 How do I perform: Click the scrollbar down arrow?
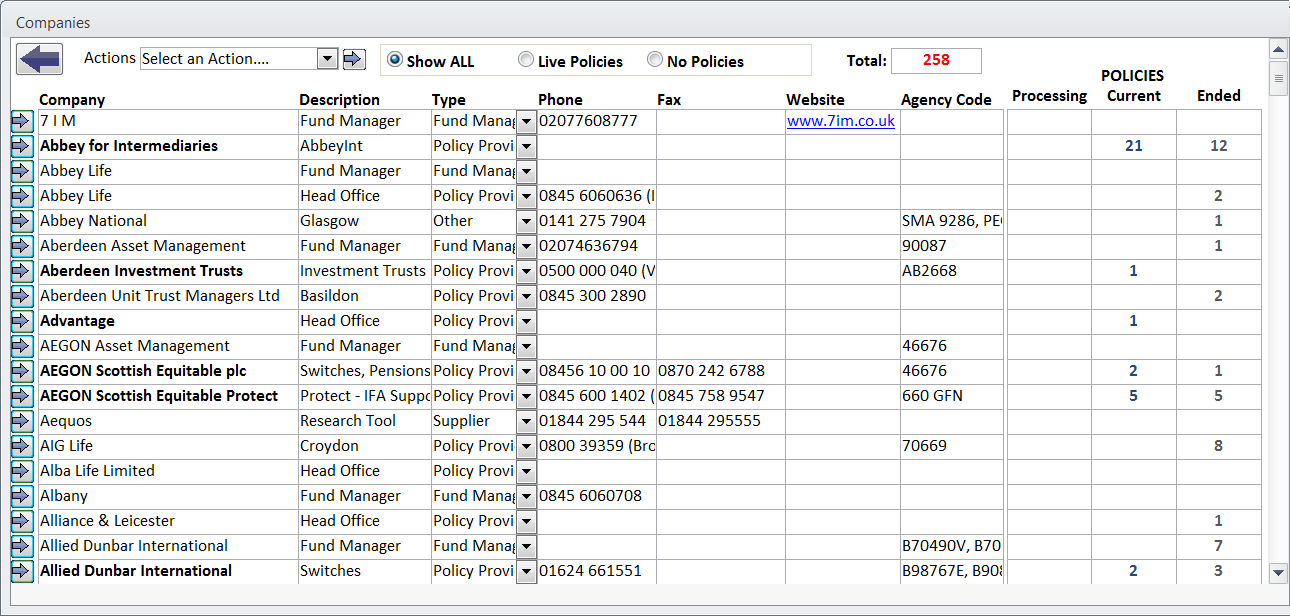1277,573
